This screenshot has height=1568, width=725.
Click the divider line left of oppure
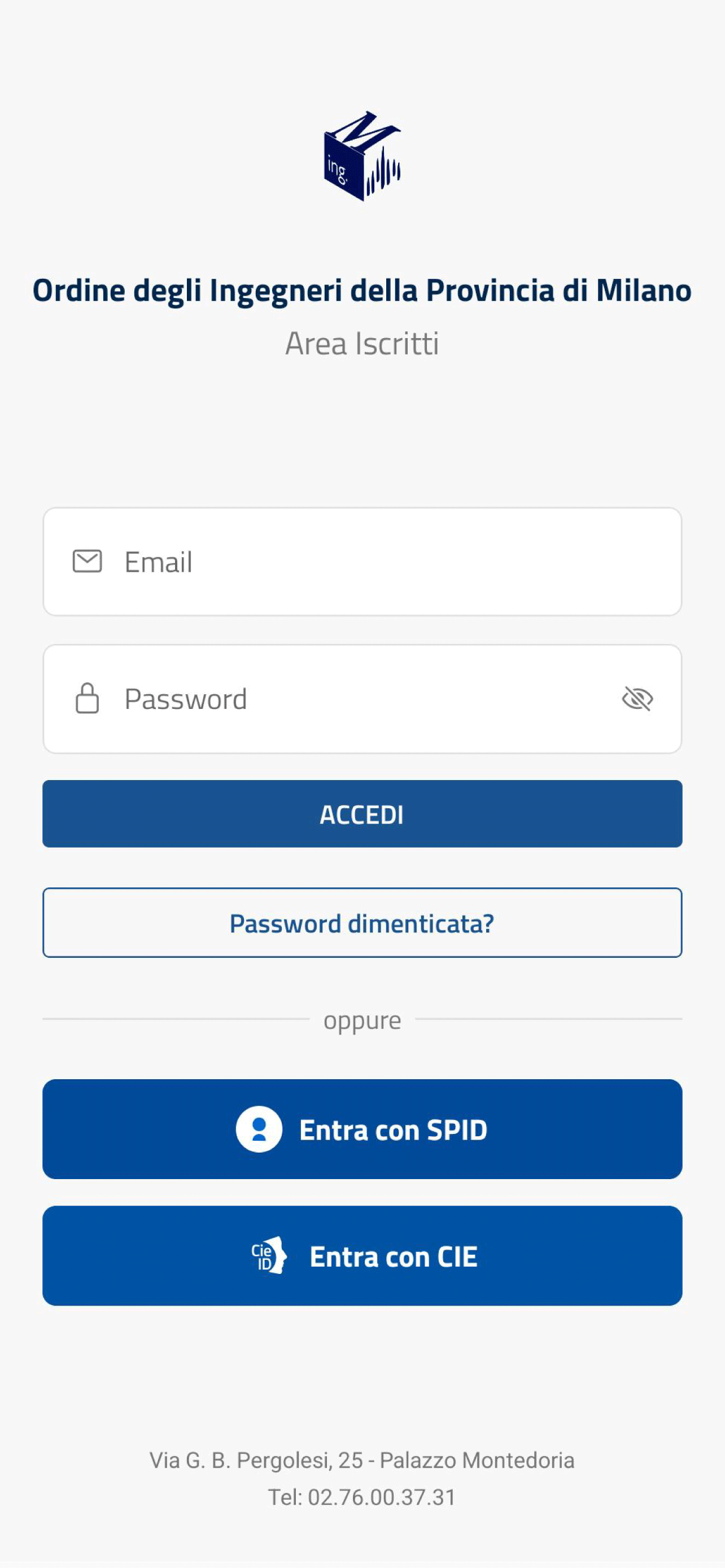click(x=176, y=1018)
